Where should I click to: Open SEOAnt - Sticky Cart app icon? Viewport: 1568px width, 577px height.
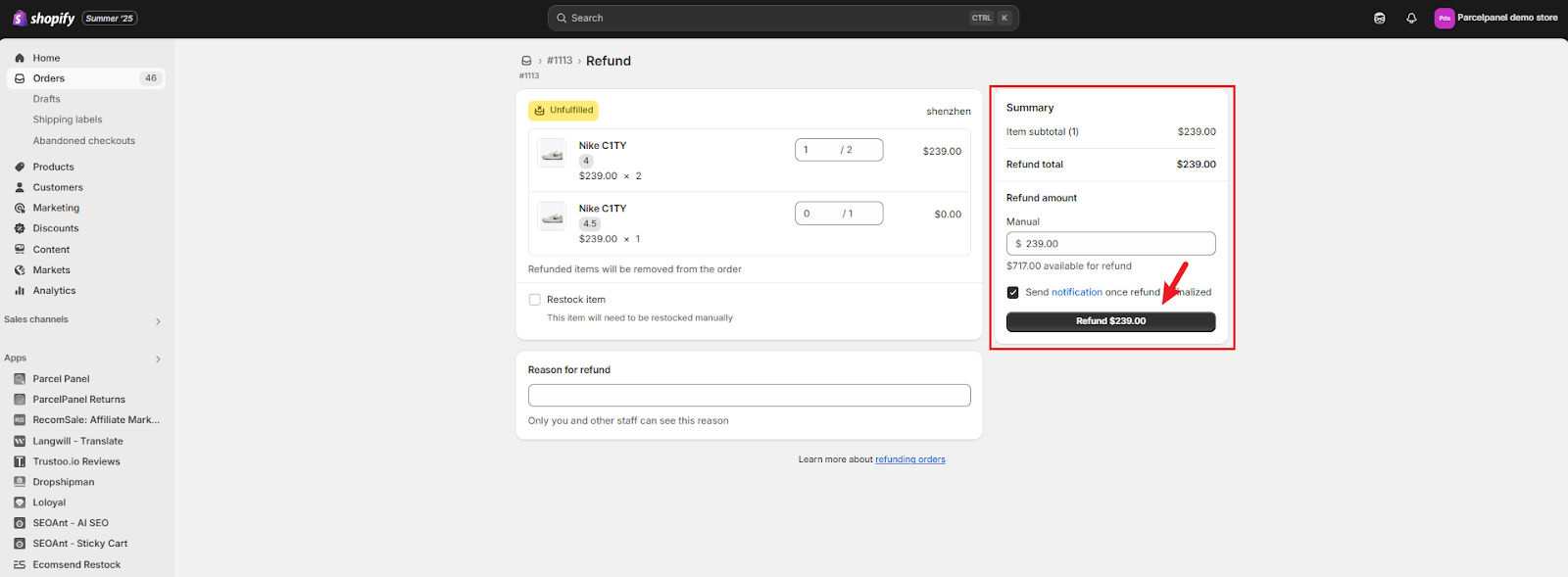[x=20, y=544]
